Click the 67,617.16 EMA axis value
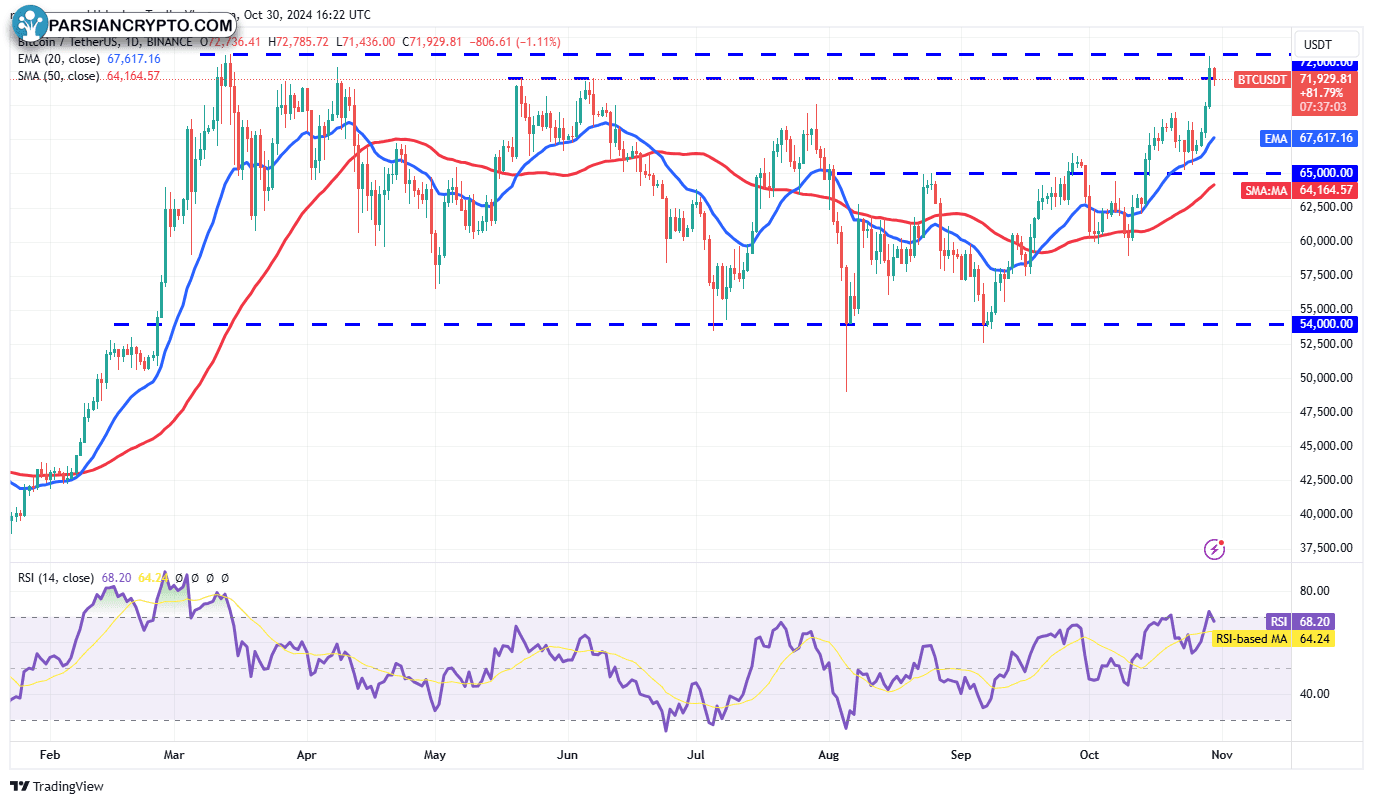 [x=1326, y=139]
